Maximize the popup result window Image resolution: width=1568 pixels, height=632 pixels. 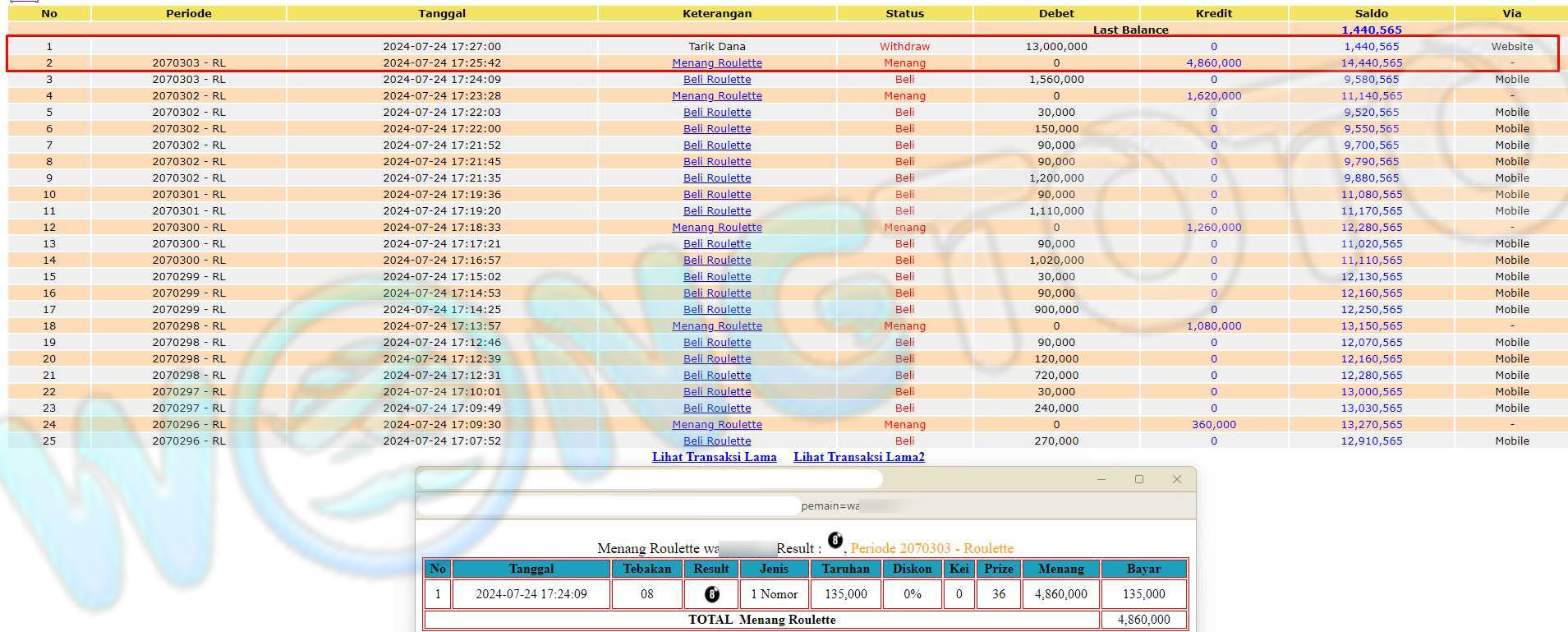1138,479
